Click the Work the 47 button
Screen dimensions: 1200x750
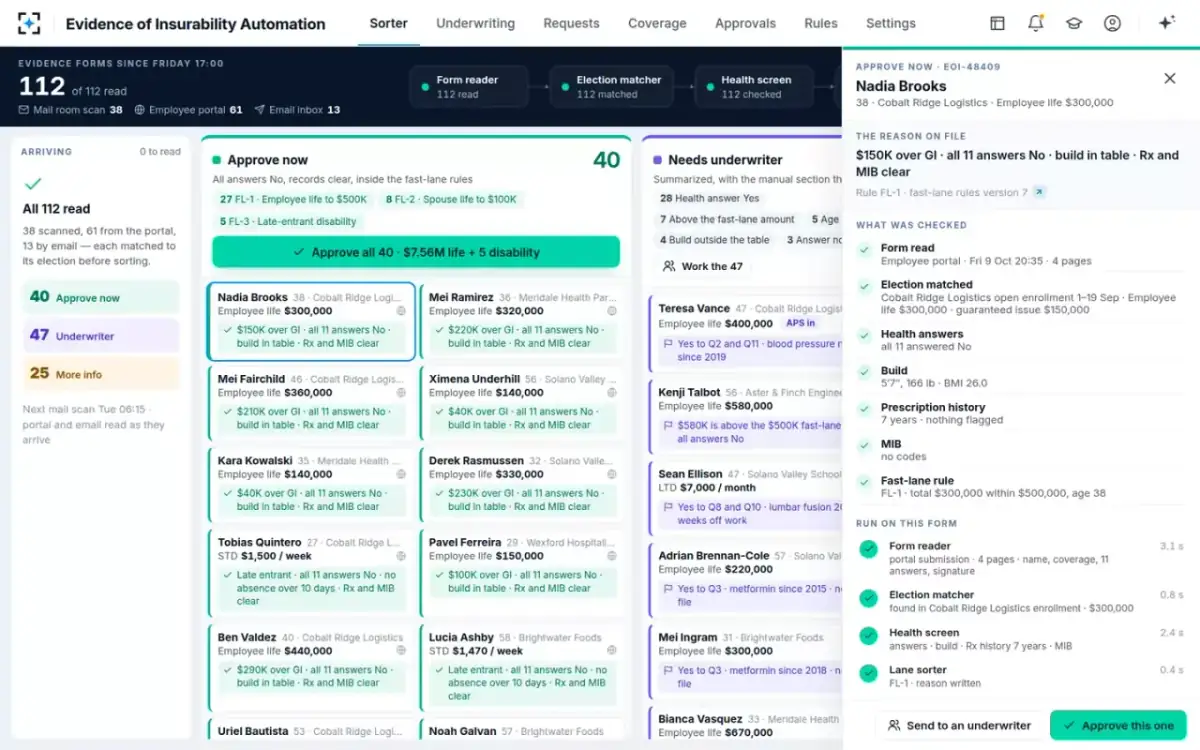702,266
